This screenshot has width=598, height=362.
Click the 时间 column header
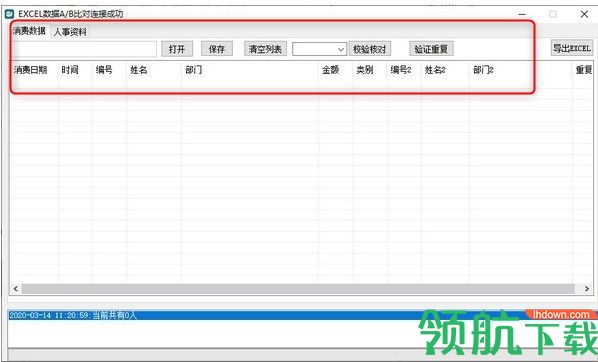75,70
